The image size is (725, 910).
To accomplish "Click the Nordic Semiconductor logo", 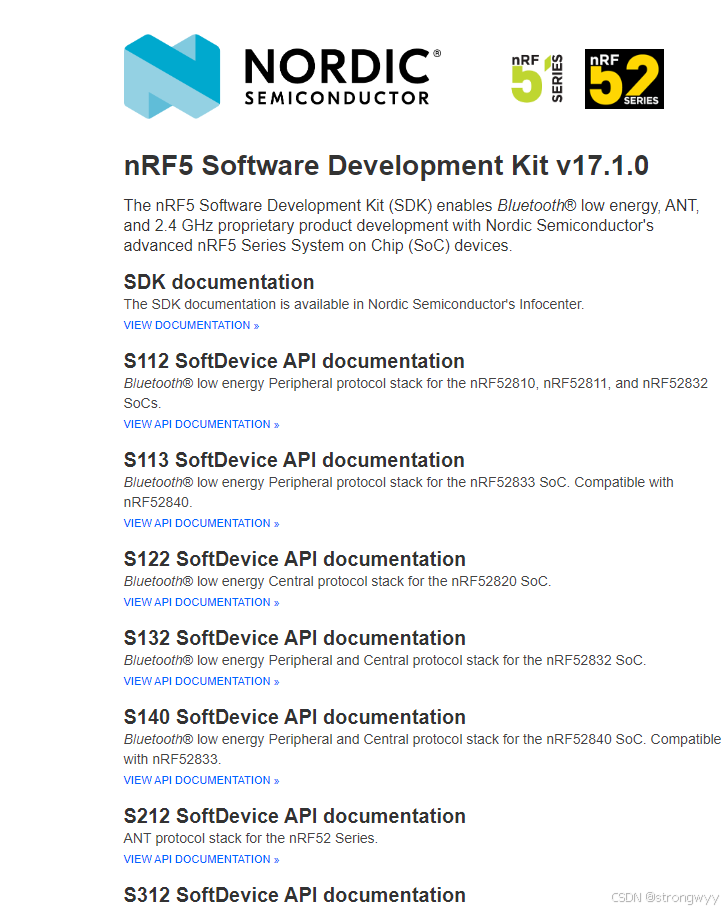I will tap(283, 77).
